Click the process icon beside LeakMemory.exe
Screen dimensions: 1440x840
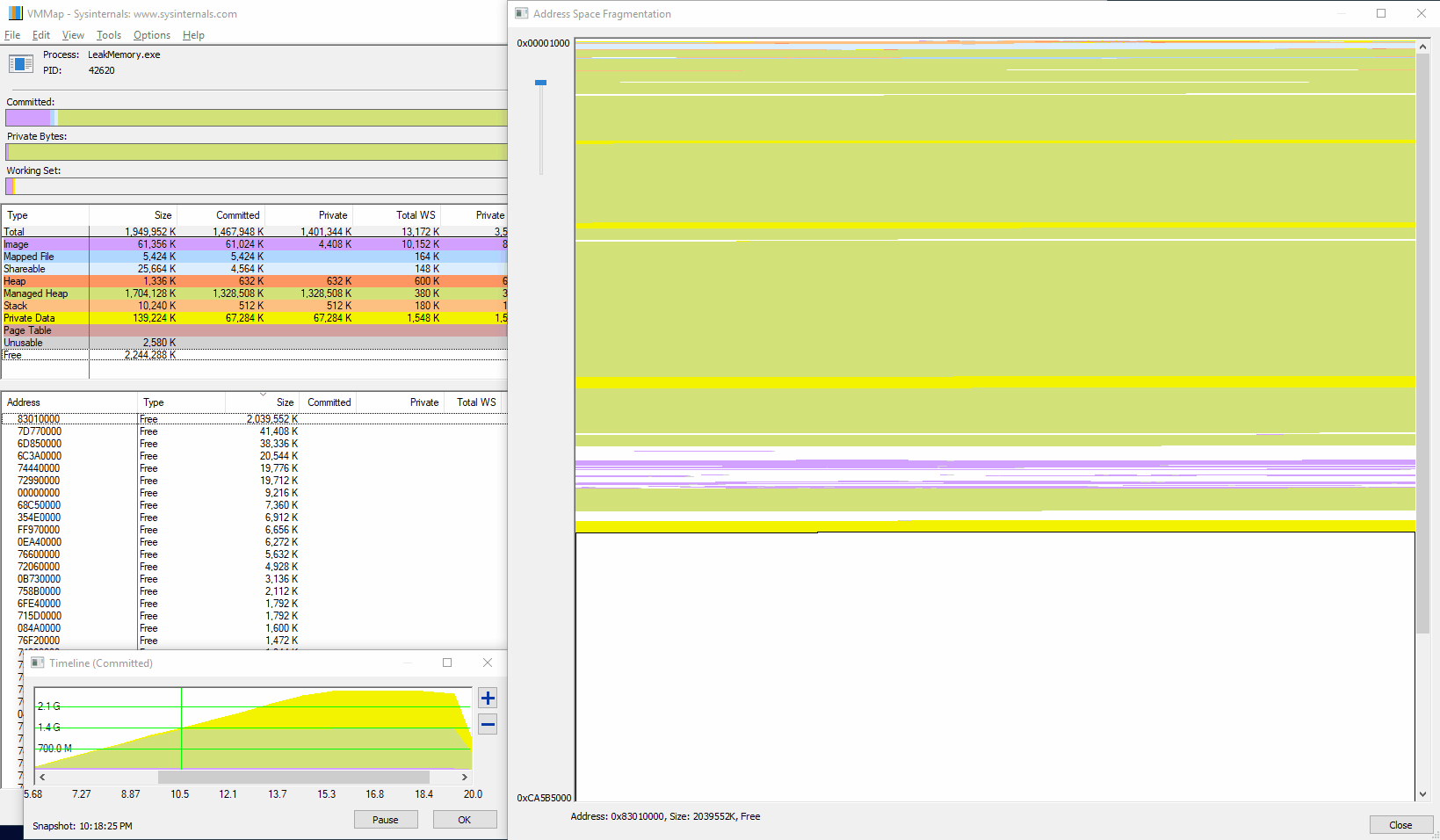pyautogui.click(x=21, y=64)
